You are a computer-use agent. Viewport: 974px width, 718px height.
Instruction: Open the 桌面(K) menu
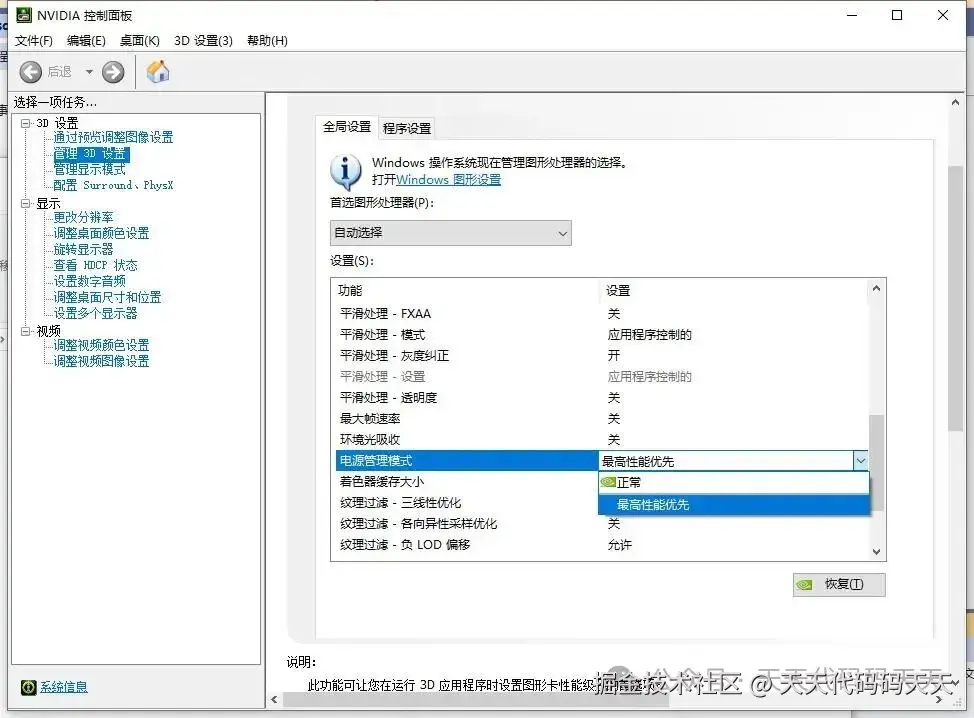[x=140, y=40]
